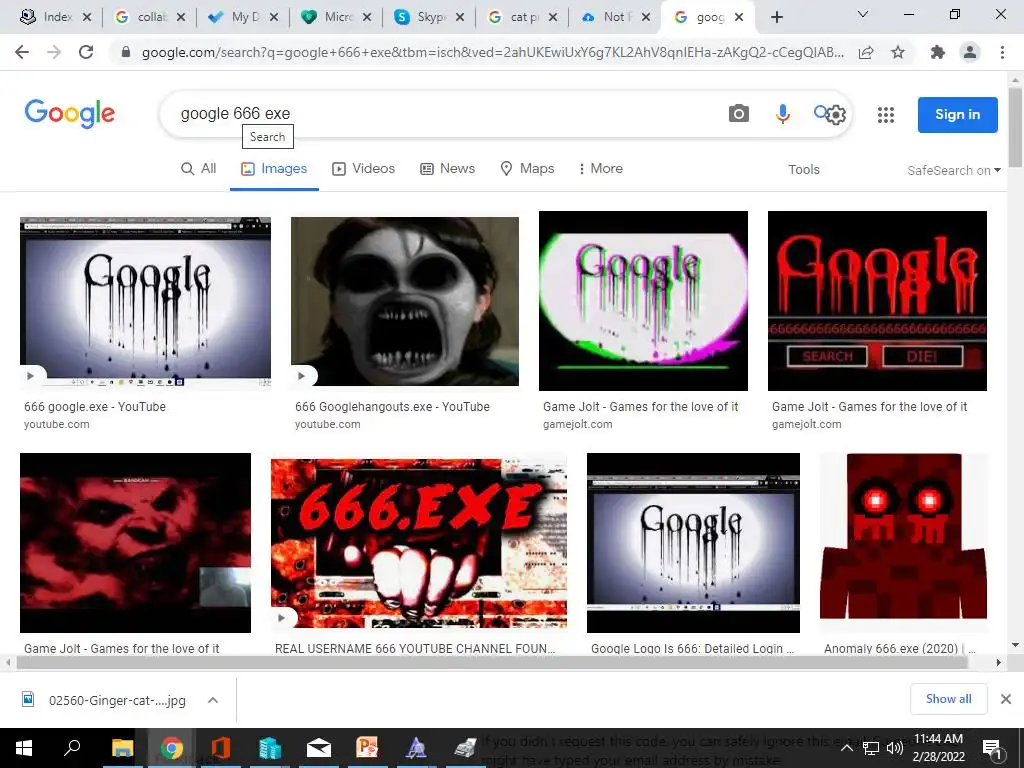This screenshot has height=768, width=1024.
Task: Open Chrome extensions puzzle icon
Action: click(938, 52)
